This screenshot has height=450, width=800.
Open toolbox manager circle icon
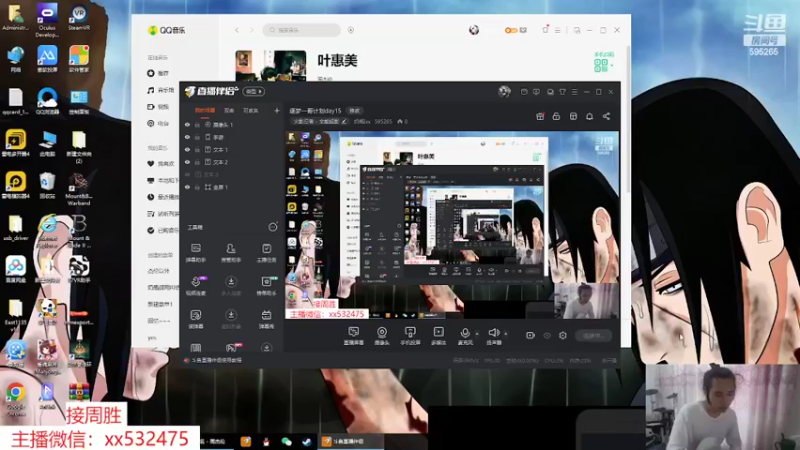tap(273, 227)
